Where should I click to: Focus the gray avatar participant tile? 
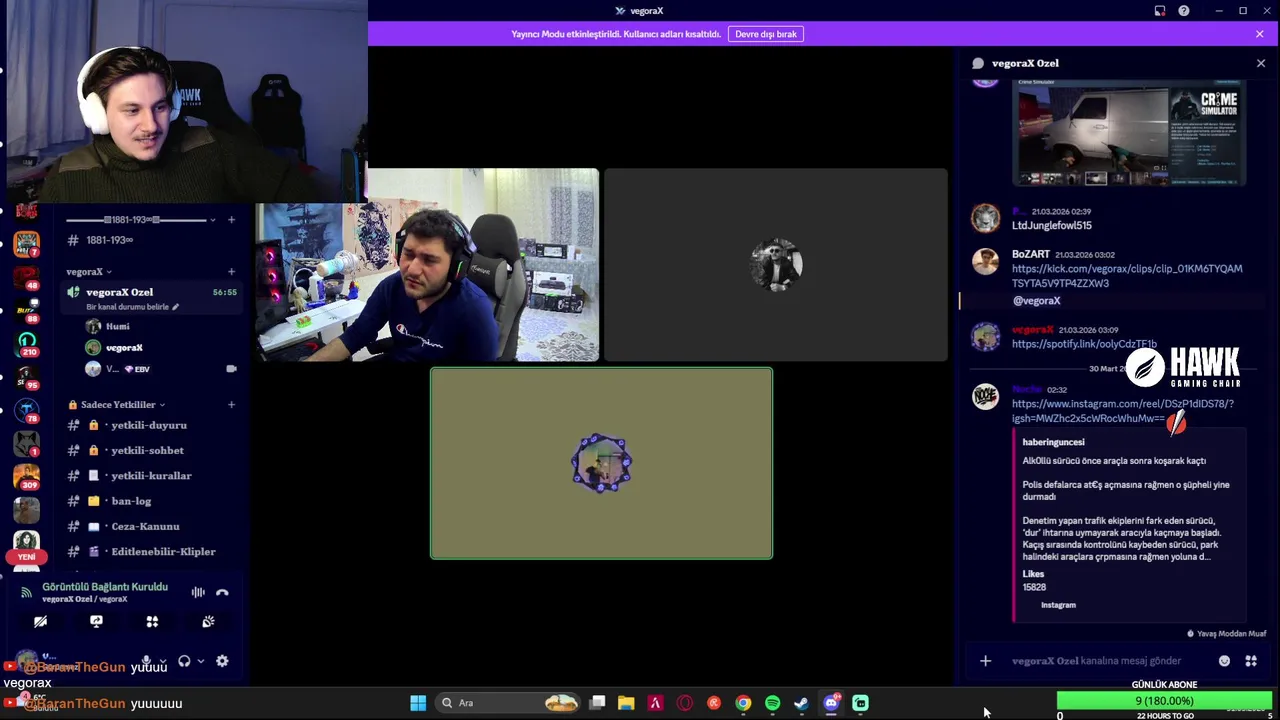776,265
